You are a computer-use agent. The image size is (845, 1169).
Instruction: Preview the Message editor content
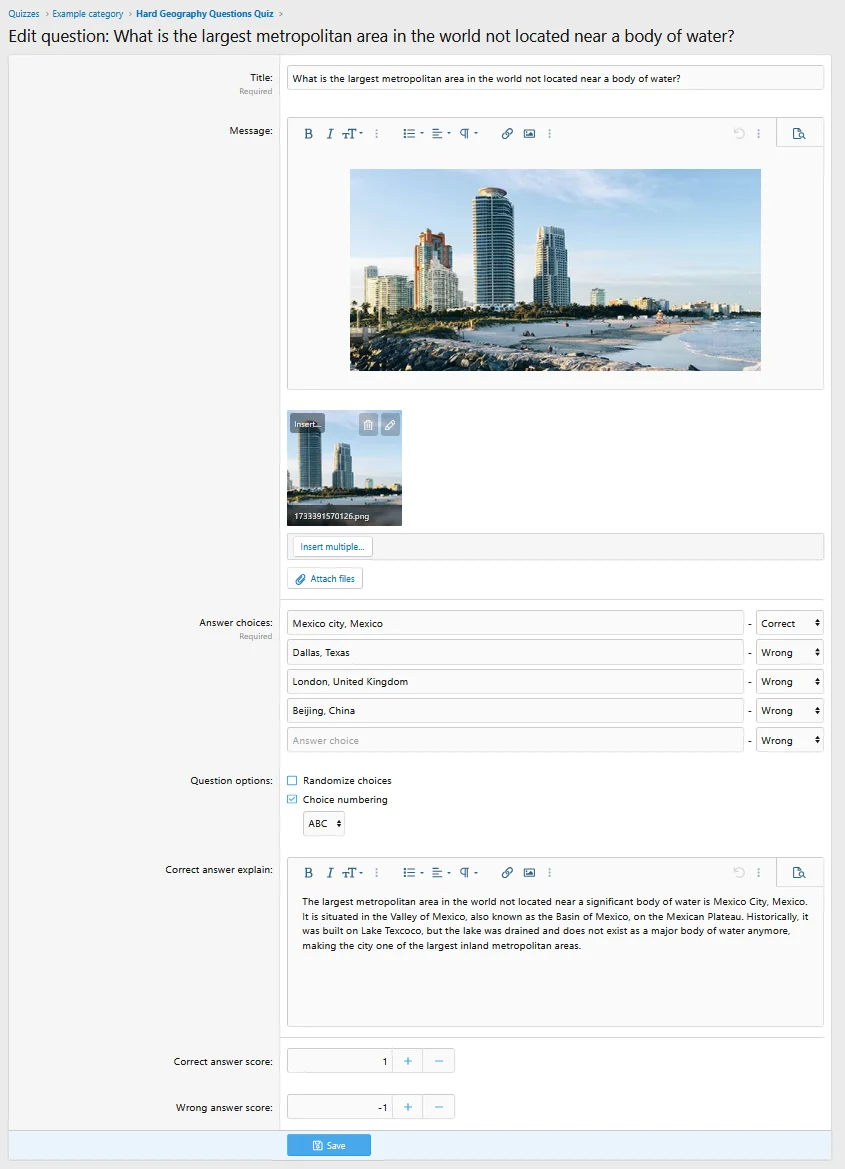[799, 133]
